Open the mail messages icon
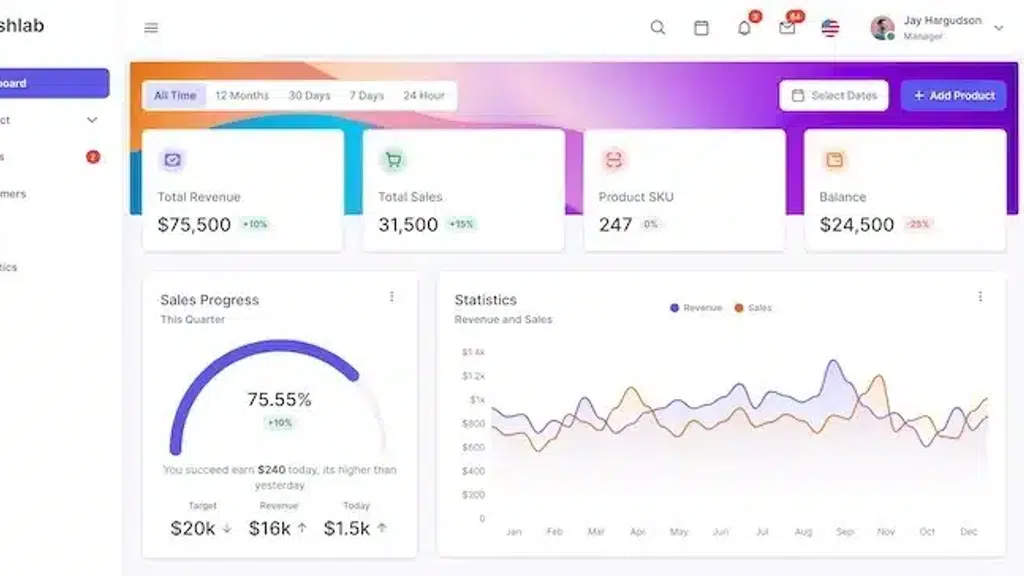 pyautogui.click(x=787, y=28)
